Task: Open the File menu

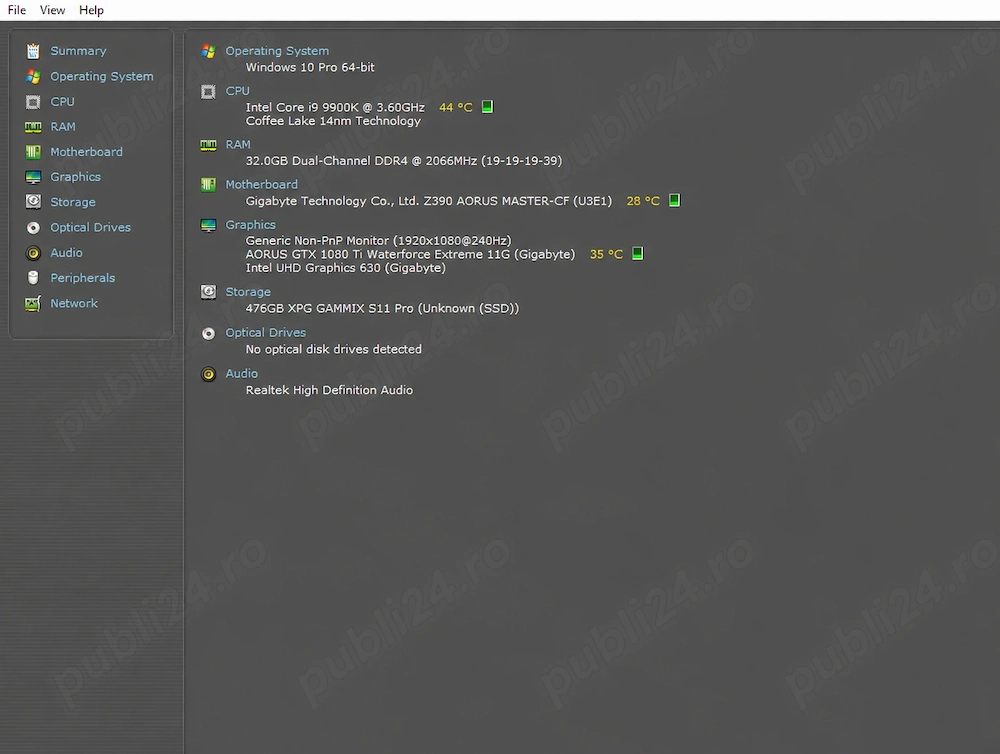Action: coord(17,10)
